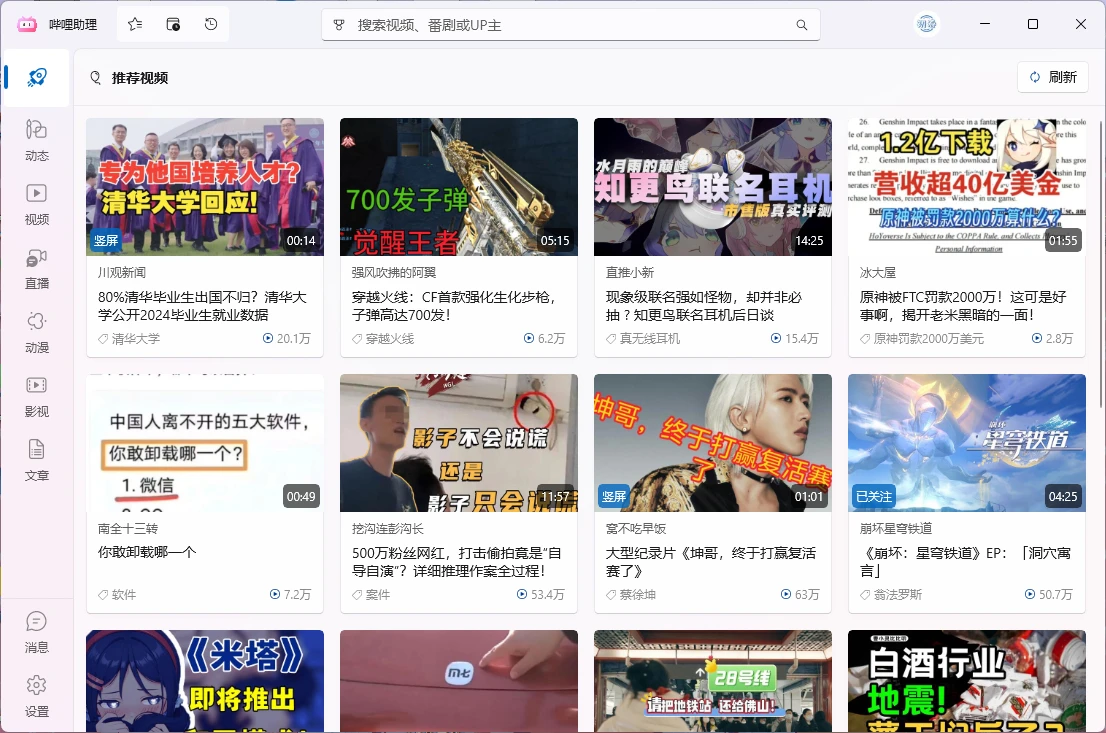This screenshot has height=733, width=1106.
Task: Open 消息 messages in sidebar
Action: click(x=37, y=633)
